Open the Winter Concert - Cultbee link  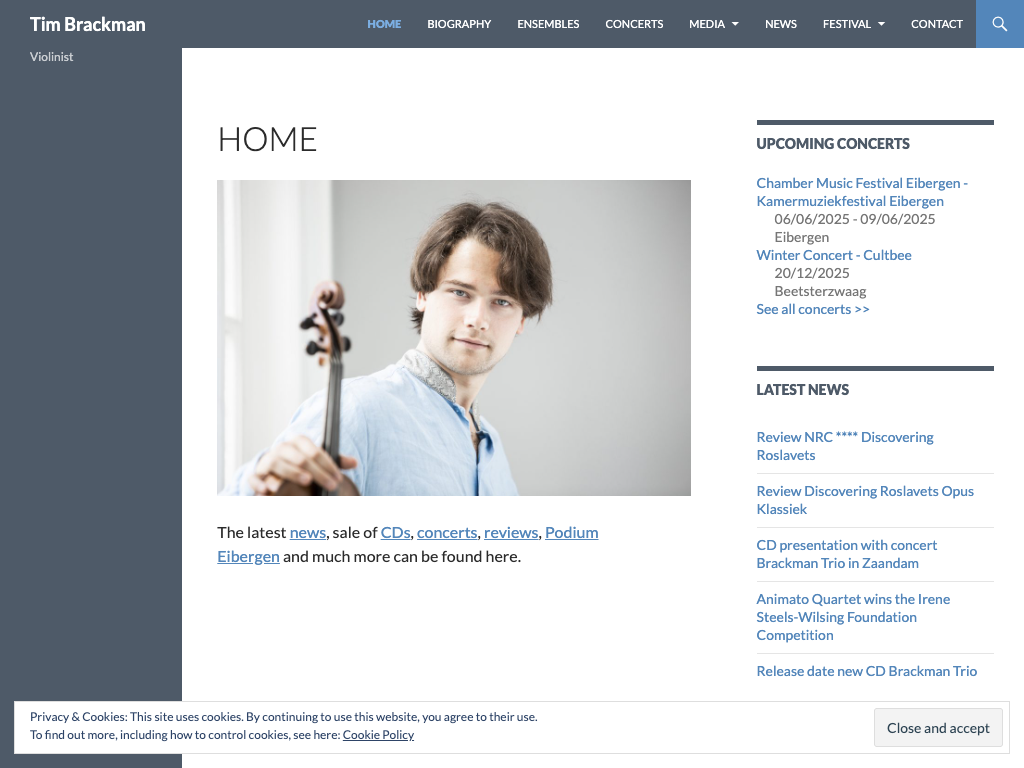click(834, 255)
